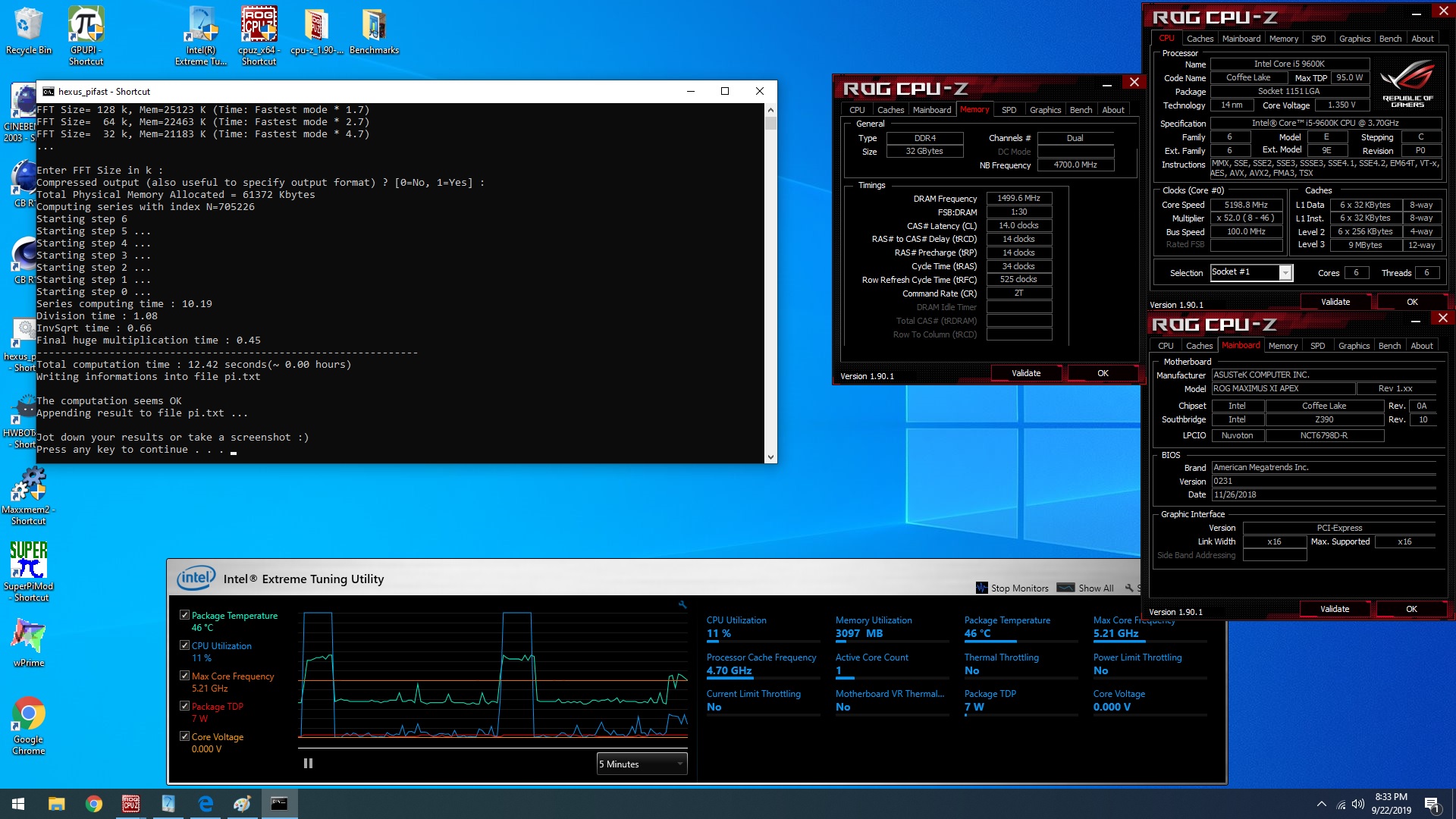This screenshot has width=1456, height=819.
Task: Click OK in the Mainboard CPU-Z window
Action: coord(1411,609)
